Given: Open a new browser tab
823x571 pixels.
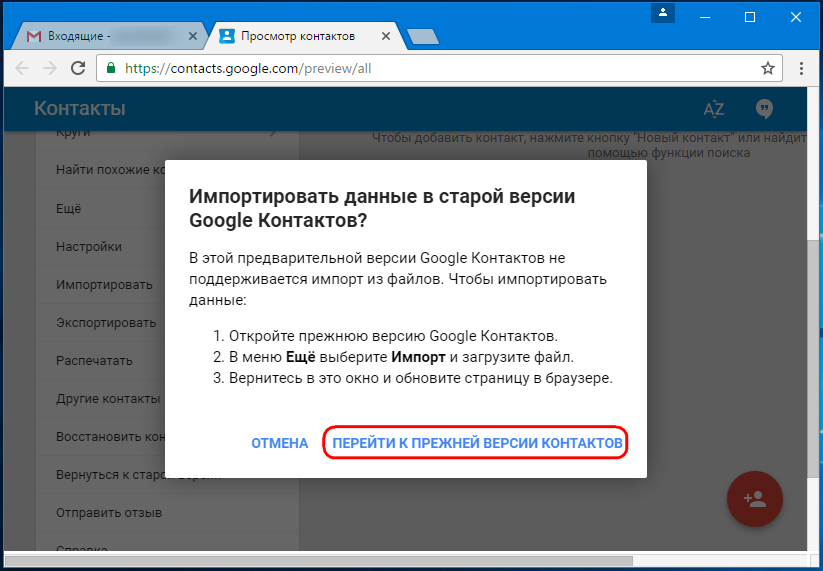Looking at the screenshot, I should click(x=423, y=36).
